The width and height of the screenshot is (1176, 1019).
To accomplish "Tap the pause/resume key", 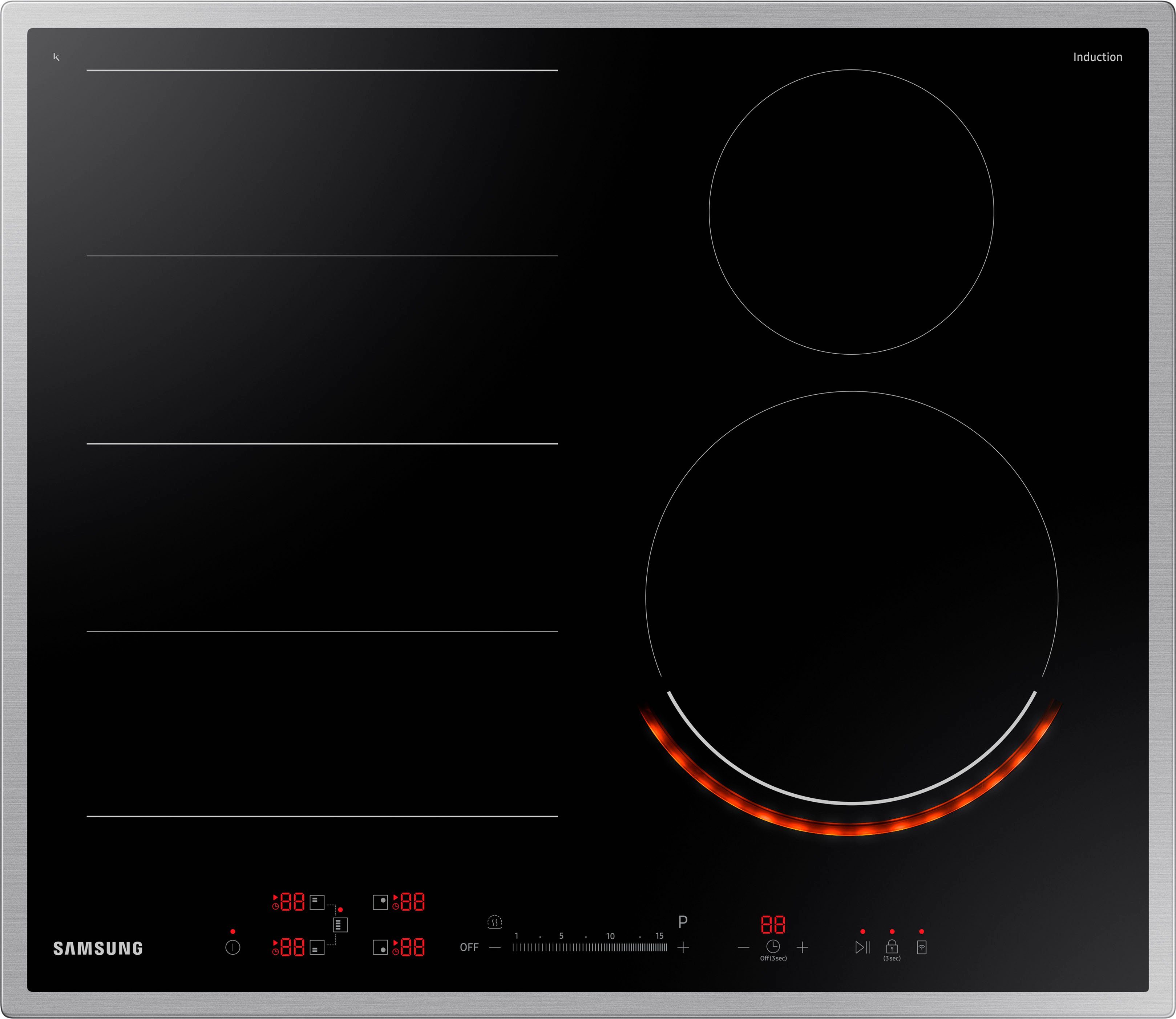I will pyautogui.click(x=863, y=947).
